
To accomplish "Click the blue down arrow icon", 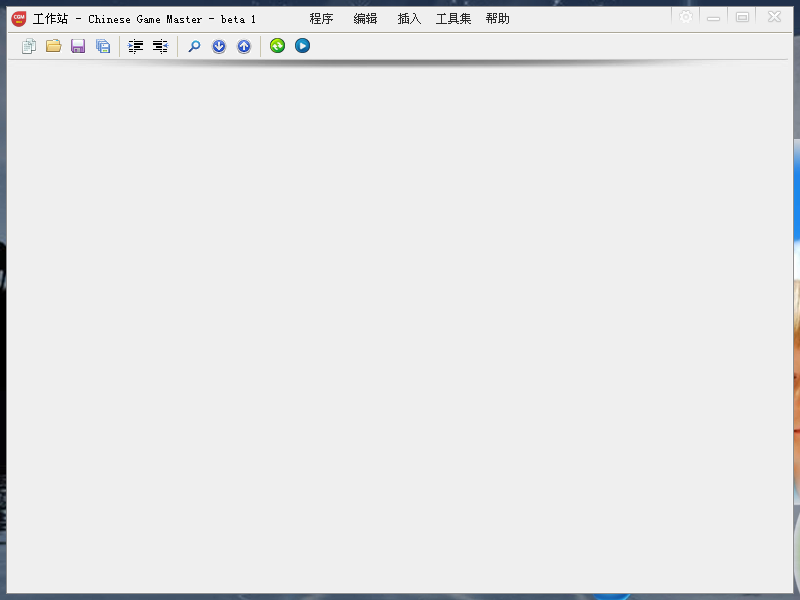I will [x=219, y=46].
